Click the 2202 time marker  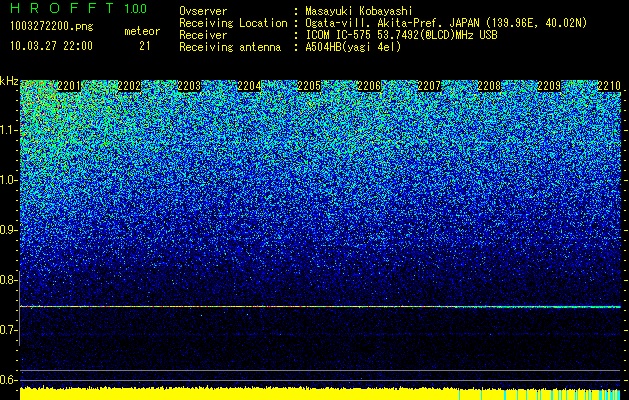pos(129,86)
